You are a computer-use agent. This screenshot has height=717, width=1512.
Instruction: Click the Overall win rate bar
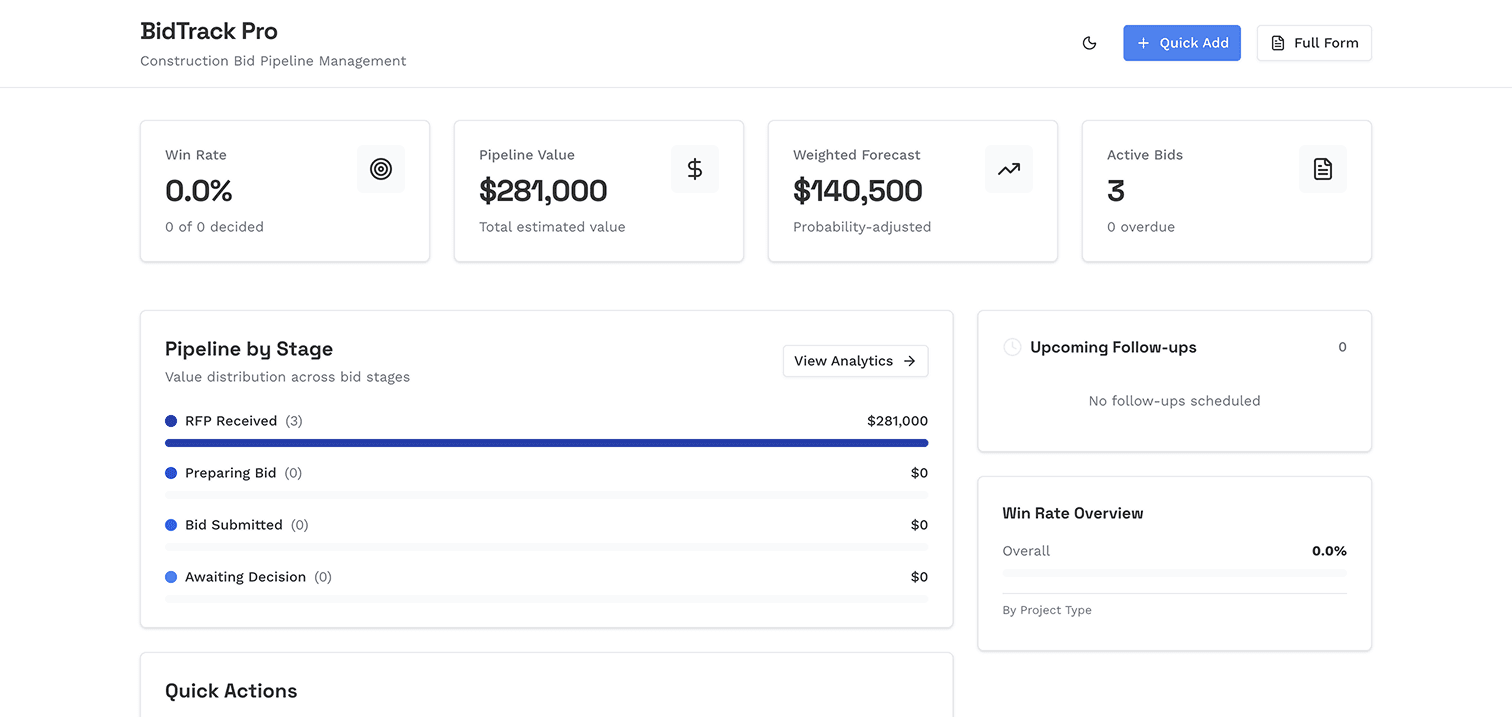[1174, 573]
